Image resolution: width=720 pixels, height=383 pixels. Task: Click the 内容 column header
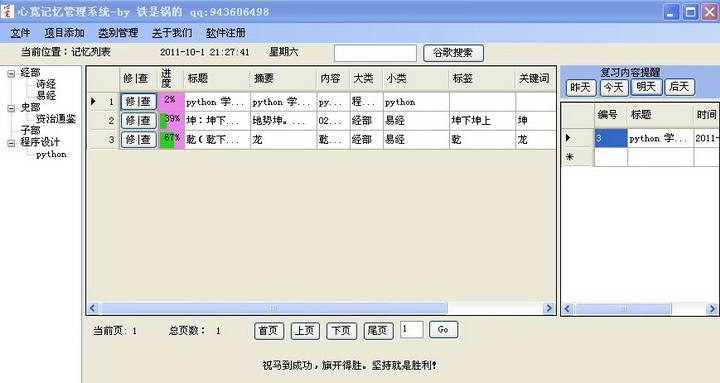333,79
